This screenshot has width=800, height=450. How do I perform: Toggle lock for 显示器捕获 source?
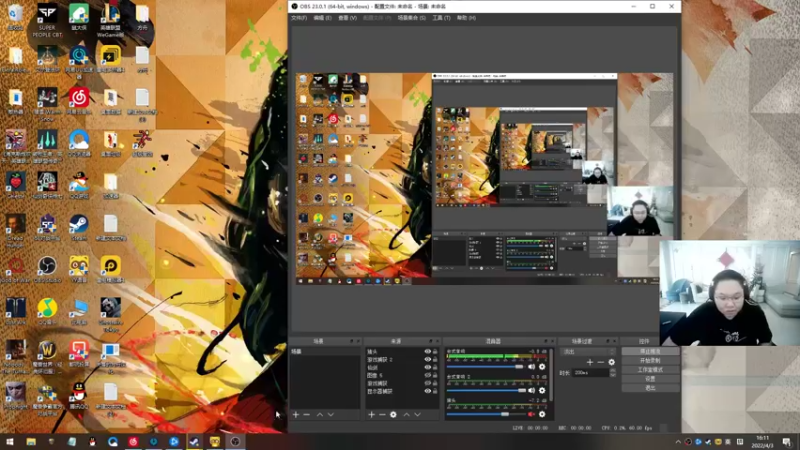click(435, 391)
